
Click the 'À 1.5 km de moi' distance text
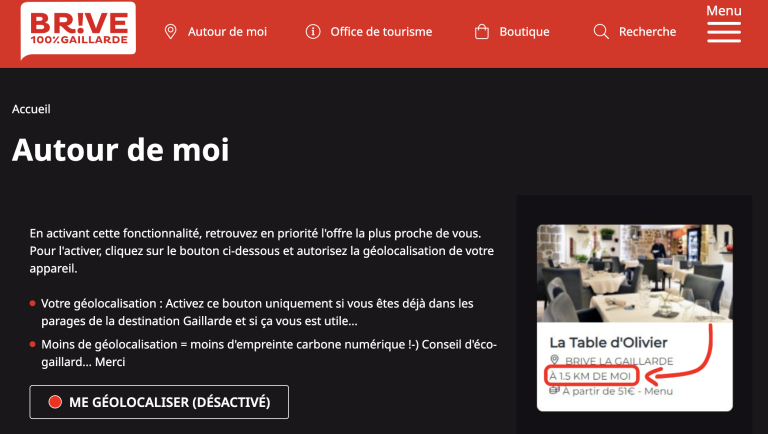tap(591, 376)
